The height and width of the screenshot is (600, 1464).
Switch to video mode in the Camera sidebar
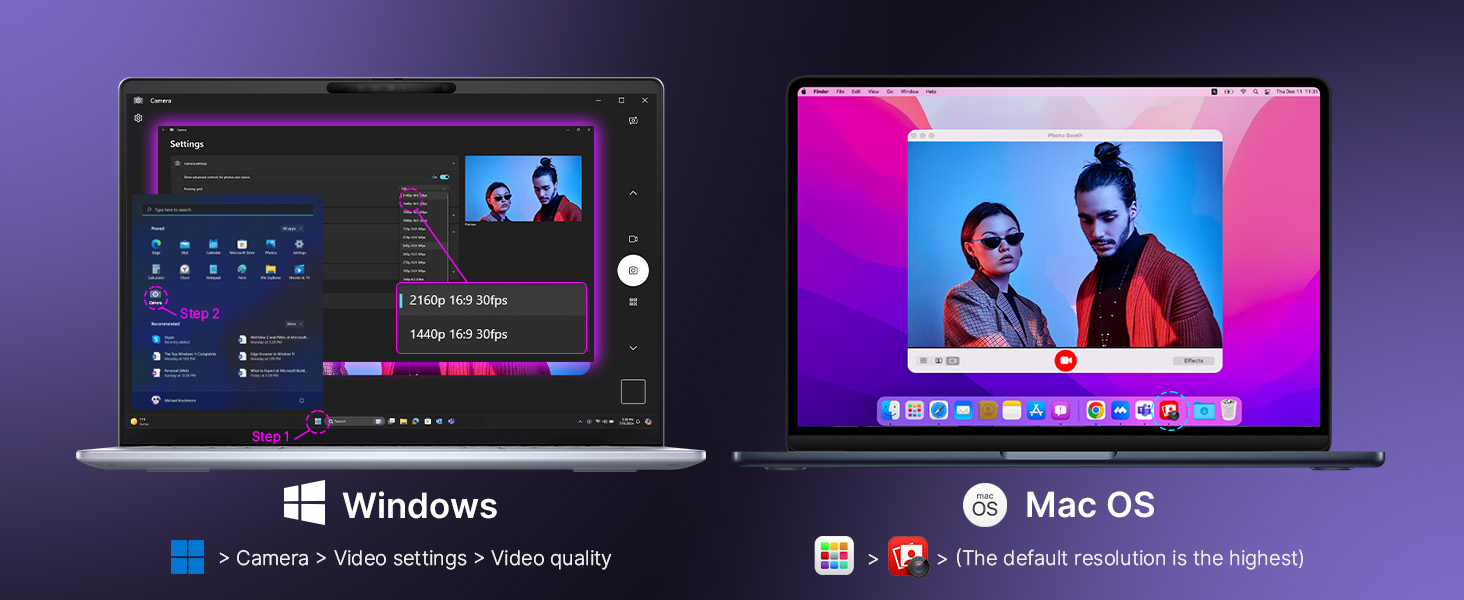(x=633, y=238)
